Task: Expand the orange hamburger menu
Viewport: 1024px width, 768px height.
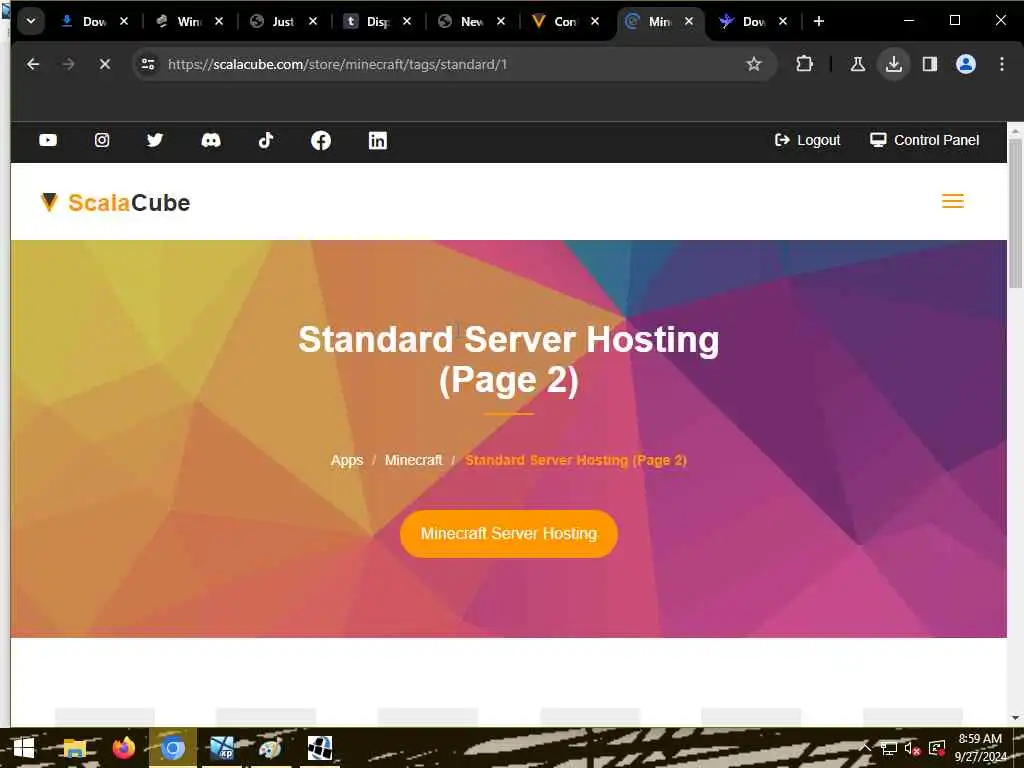Action: (953, 201)
